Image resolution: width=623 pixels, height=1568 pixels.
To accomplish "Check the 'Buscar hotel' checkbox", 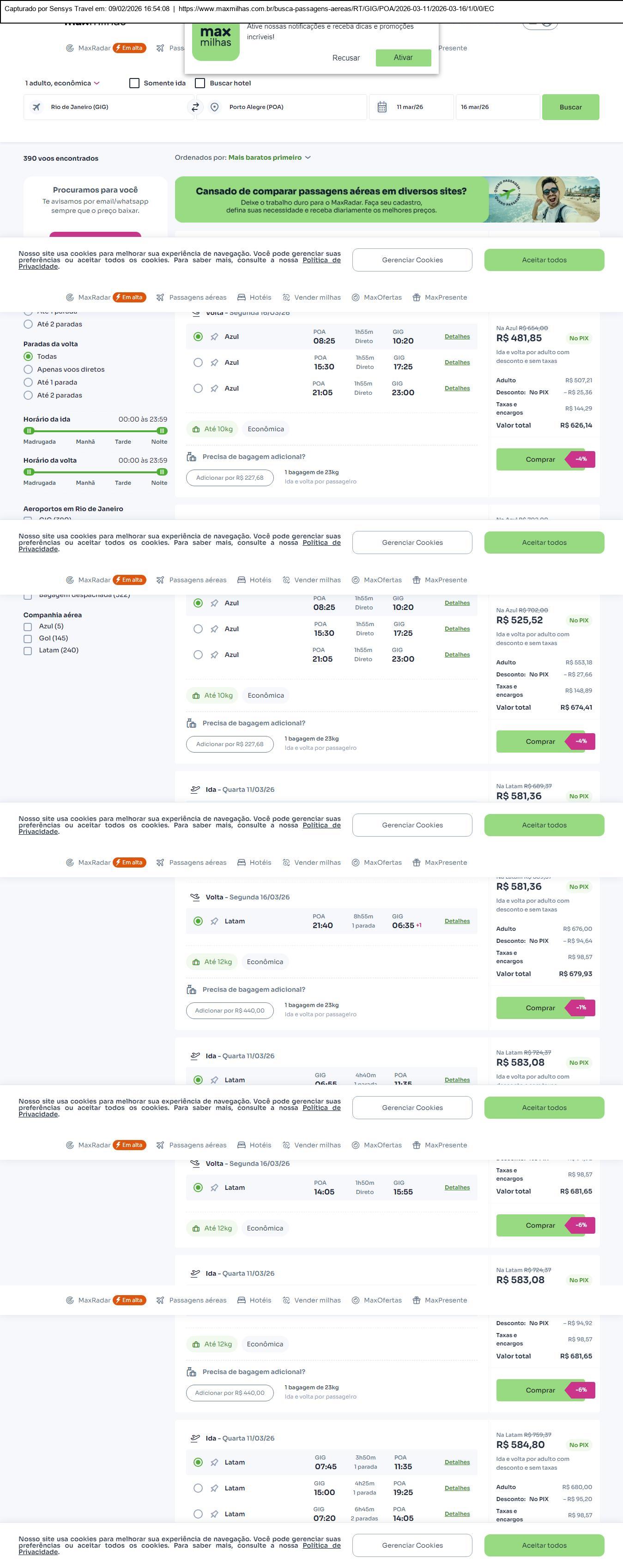I will click(200, 84).
